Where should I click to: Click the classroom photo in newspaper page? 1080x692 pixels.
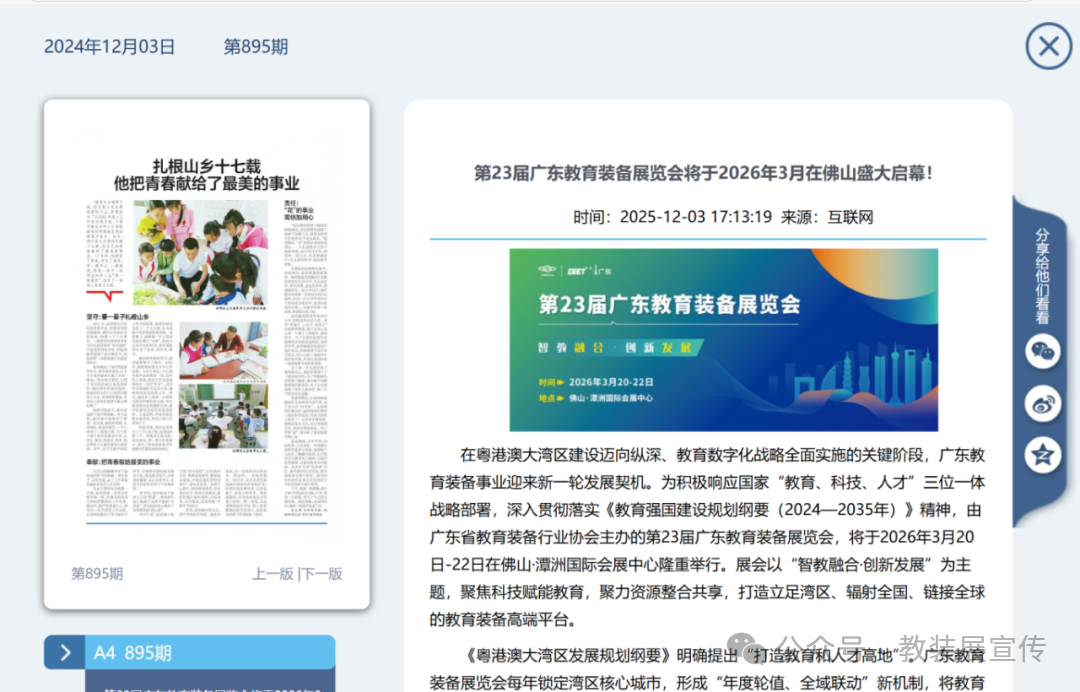pos(223,415)
